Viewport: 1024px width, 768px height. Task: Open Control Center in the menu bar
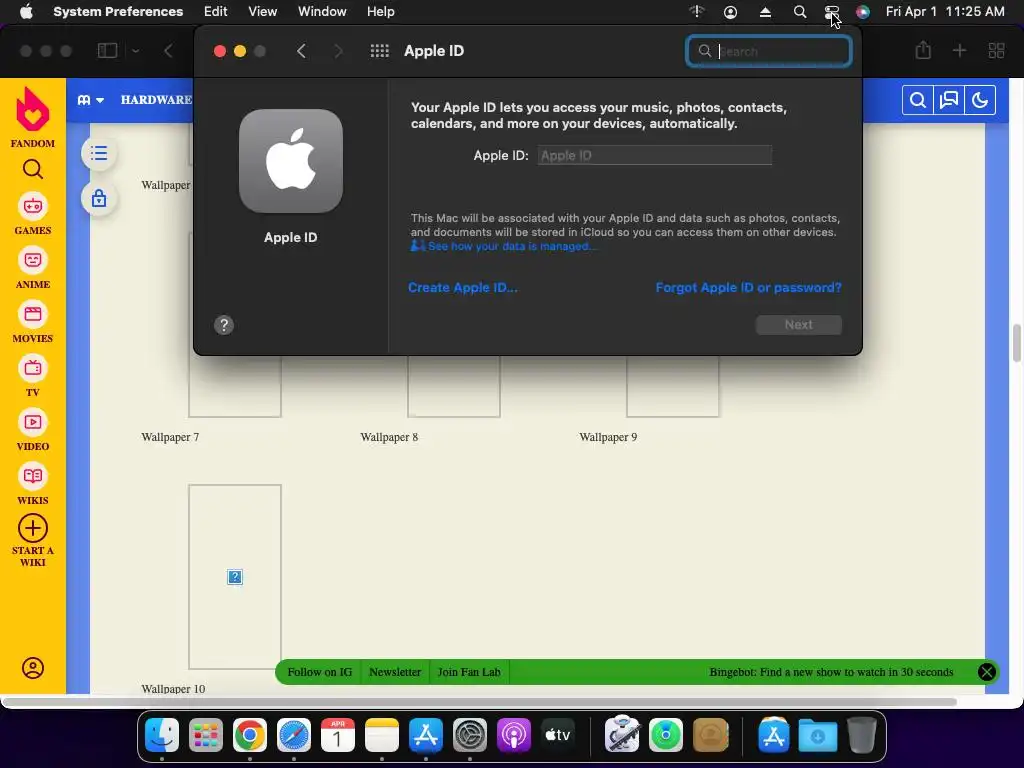831,12
